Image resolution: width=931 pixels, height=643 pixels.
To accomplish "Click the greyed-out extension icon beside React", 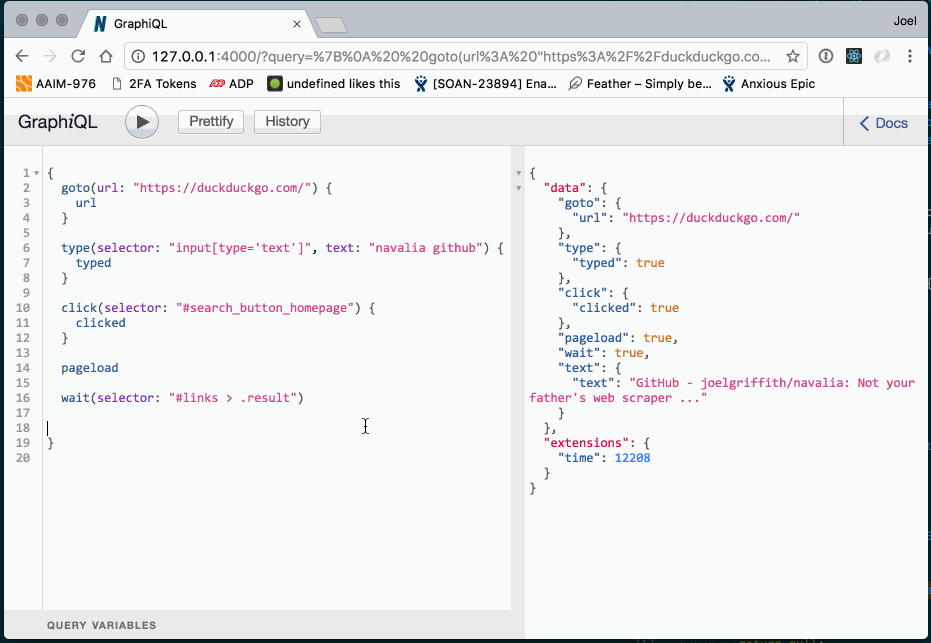I will [x=882, y=56].
